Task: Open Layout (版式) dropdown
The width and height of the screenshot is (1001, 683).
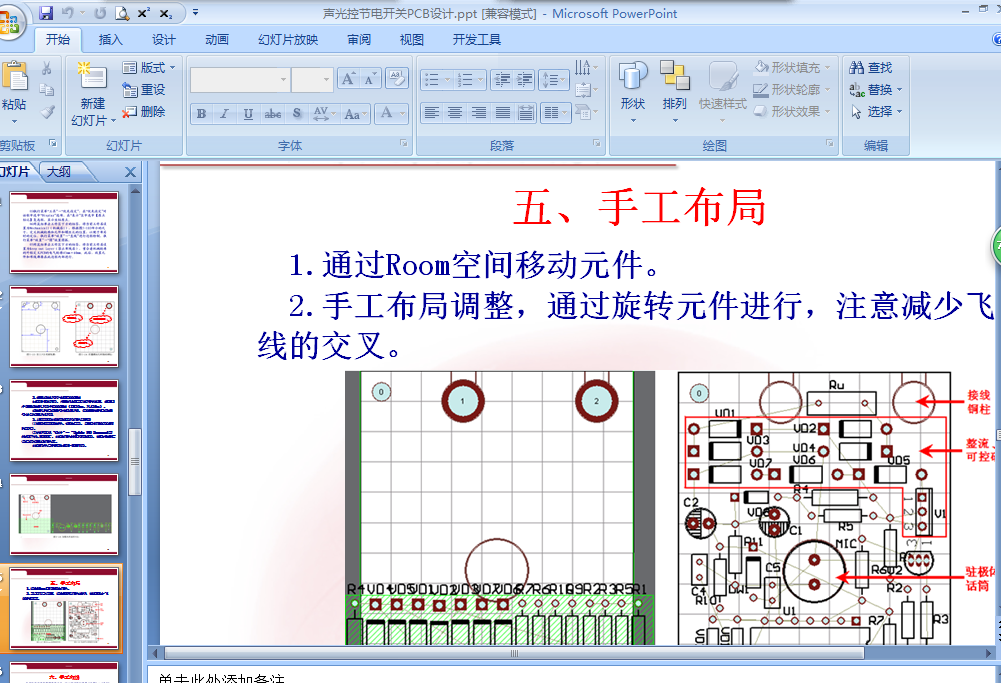Action: (149, 68)
